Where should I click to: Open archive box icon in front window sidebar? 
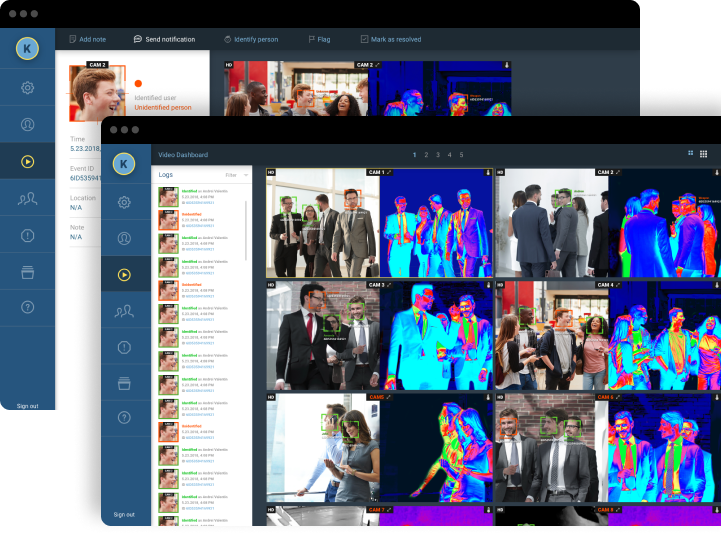click(124, 383)
